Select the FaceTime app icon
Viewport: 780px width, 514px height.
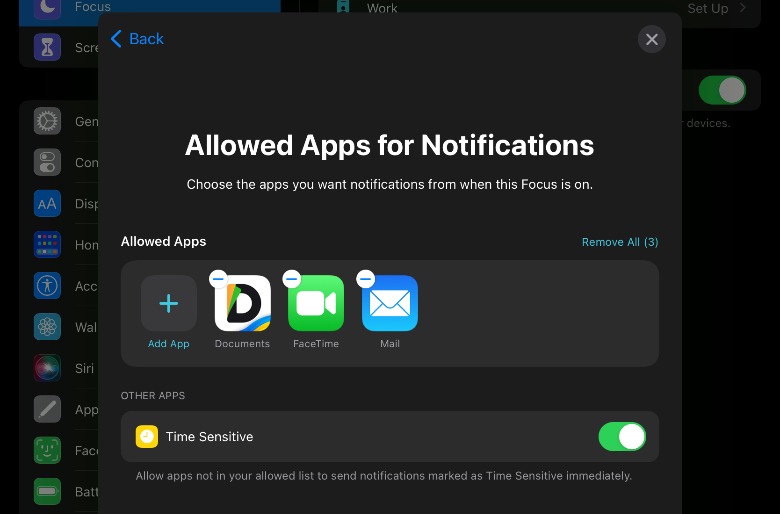click(316, 304)
